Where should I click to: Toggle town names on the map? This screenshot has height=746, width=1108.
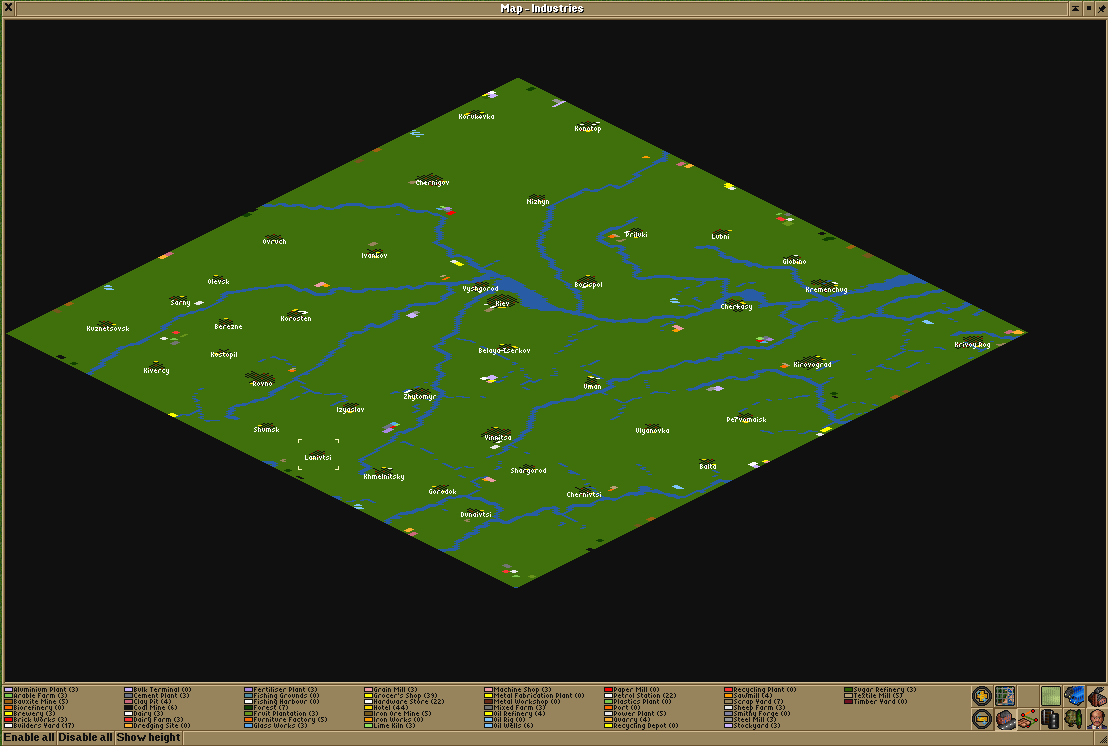tap(1005, 719)
